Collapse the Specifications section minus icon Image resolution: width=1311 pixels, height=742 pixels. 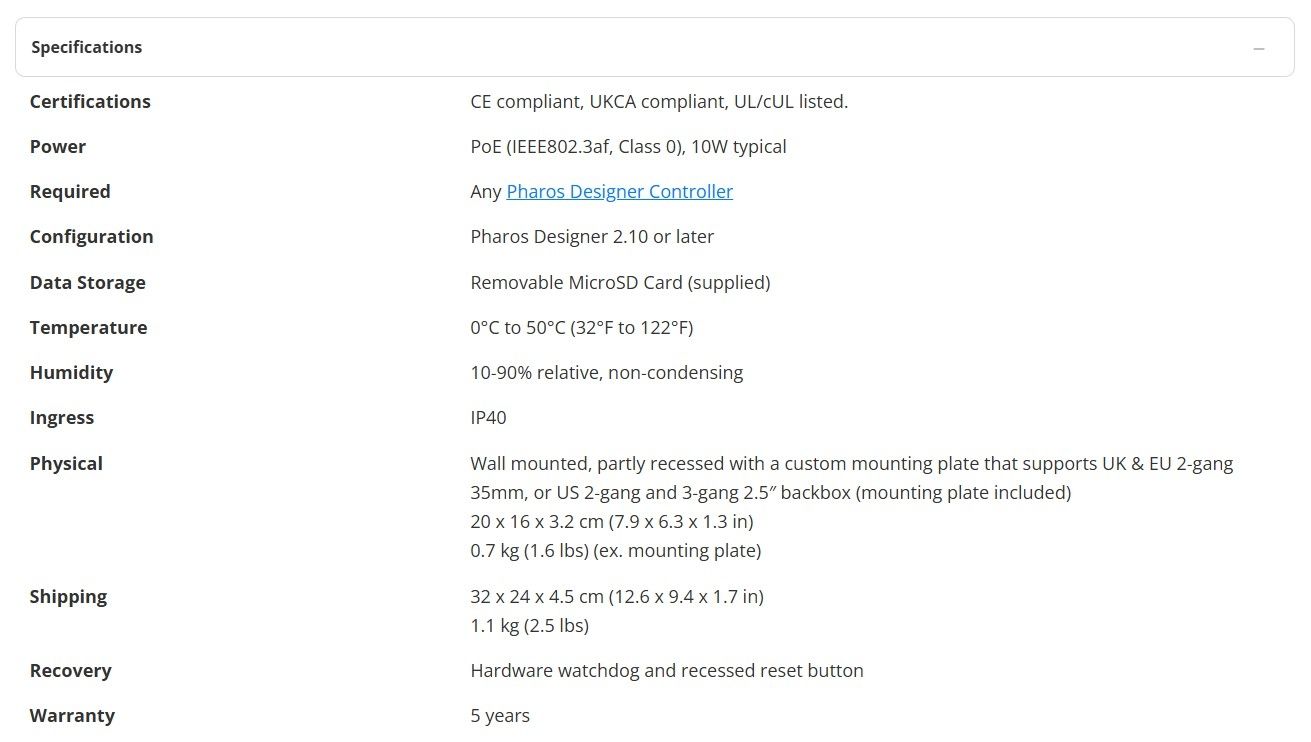click(1259, 48)
